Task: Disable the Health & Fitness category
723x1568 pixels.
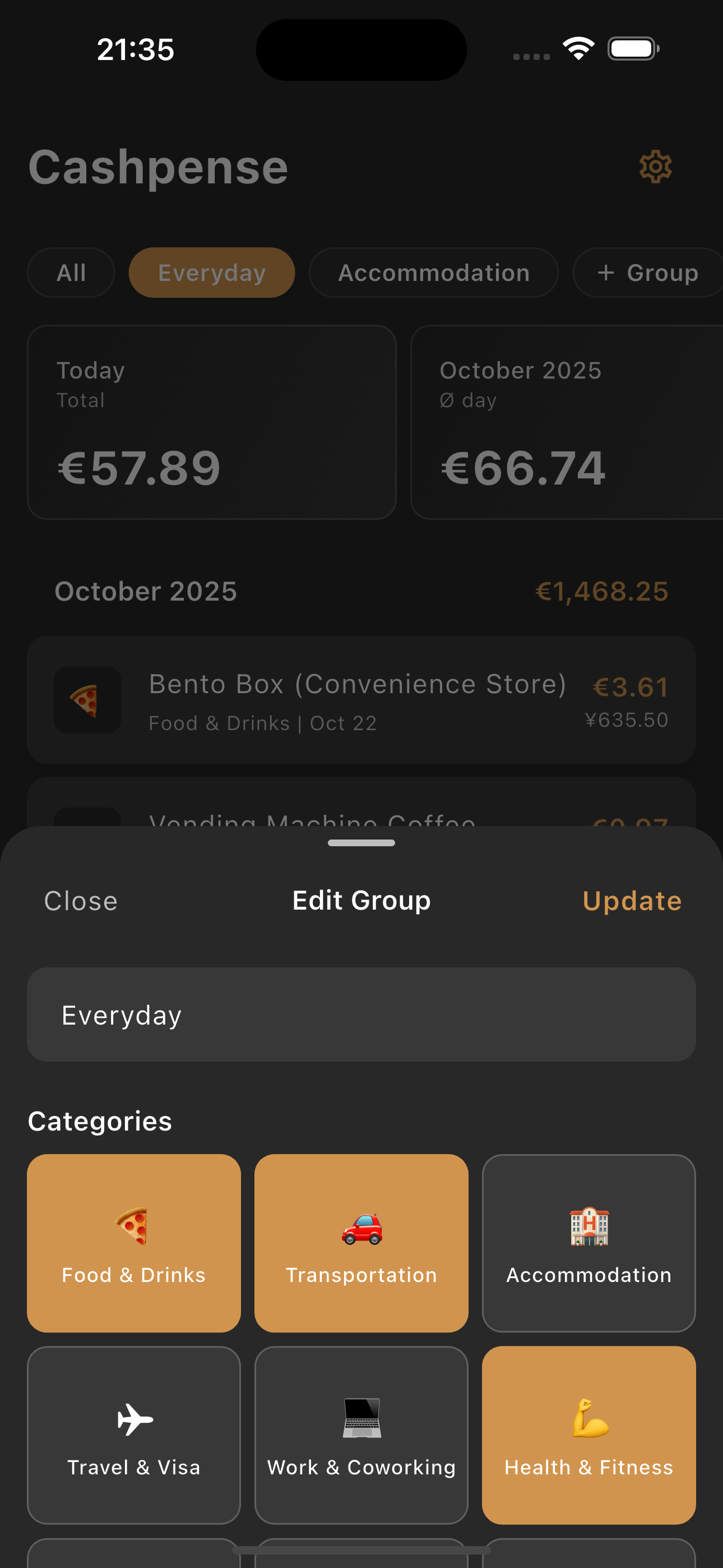Action: point(588,1437)
